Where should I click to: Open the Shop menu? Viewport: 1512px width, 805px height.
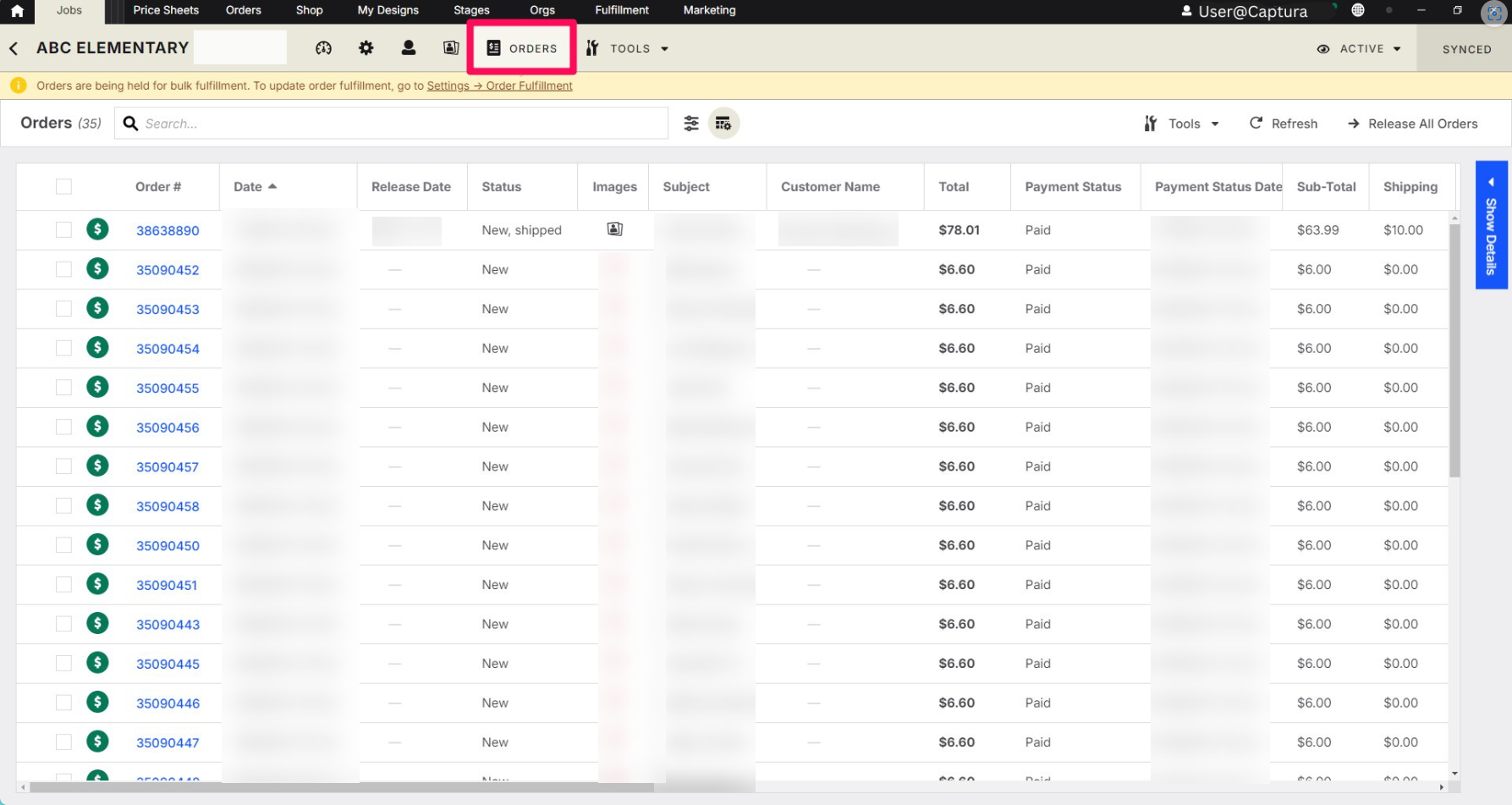(309, 10)
